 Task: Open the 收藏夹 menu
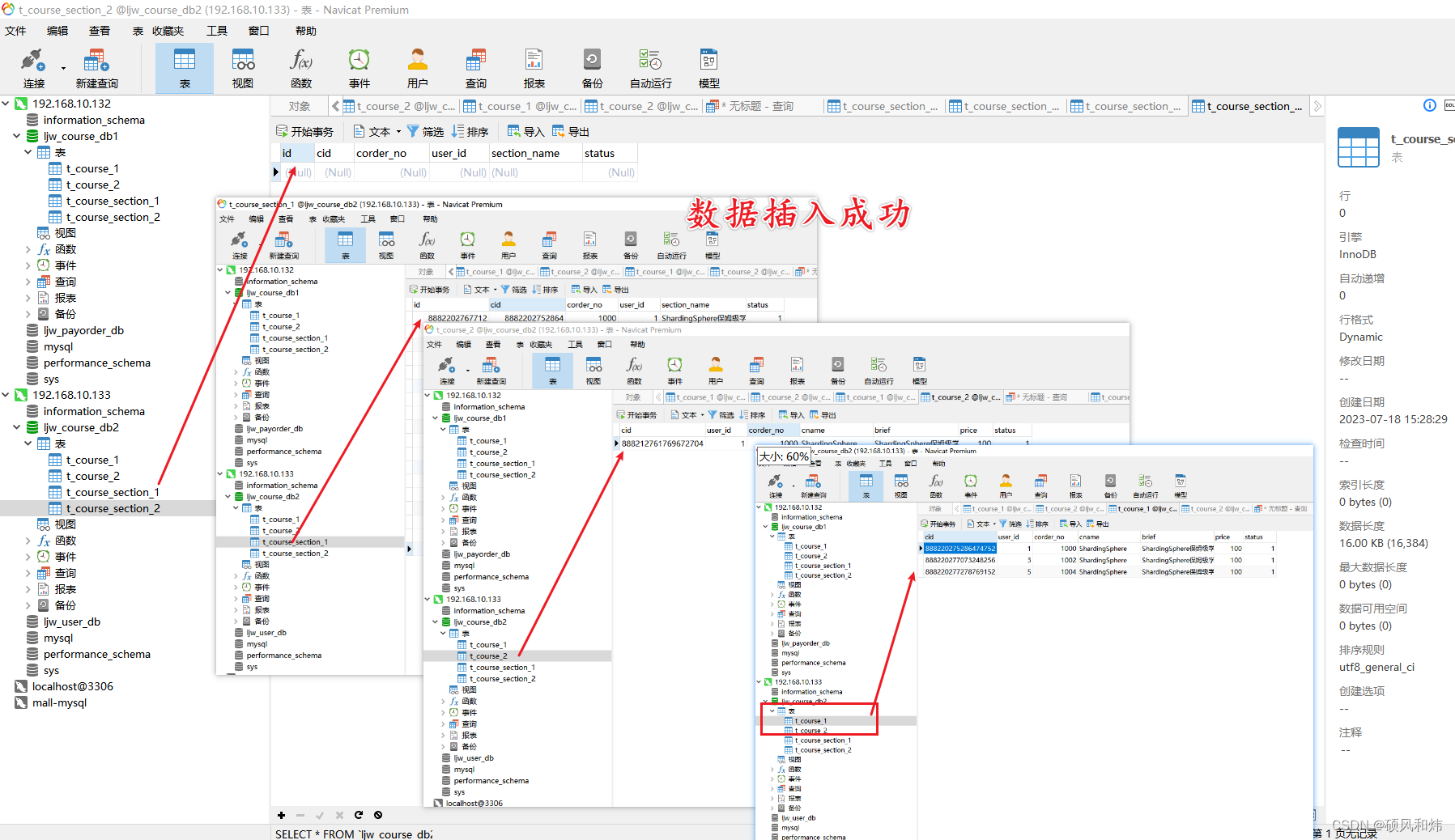[x=168, y=31]
